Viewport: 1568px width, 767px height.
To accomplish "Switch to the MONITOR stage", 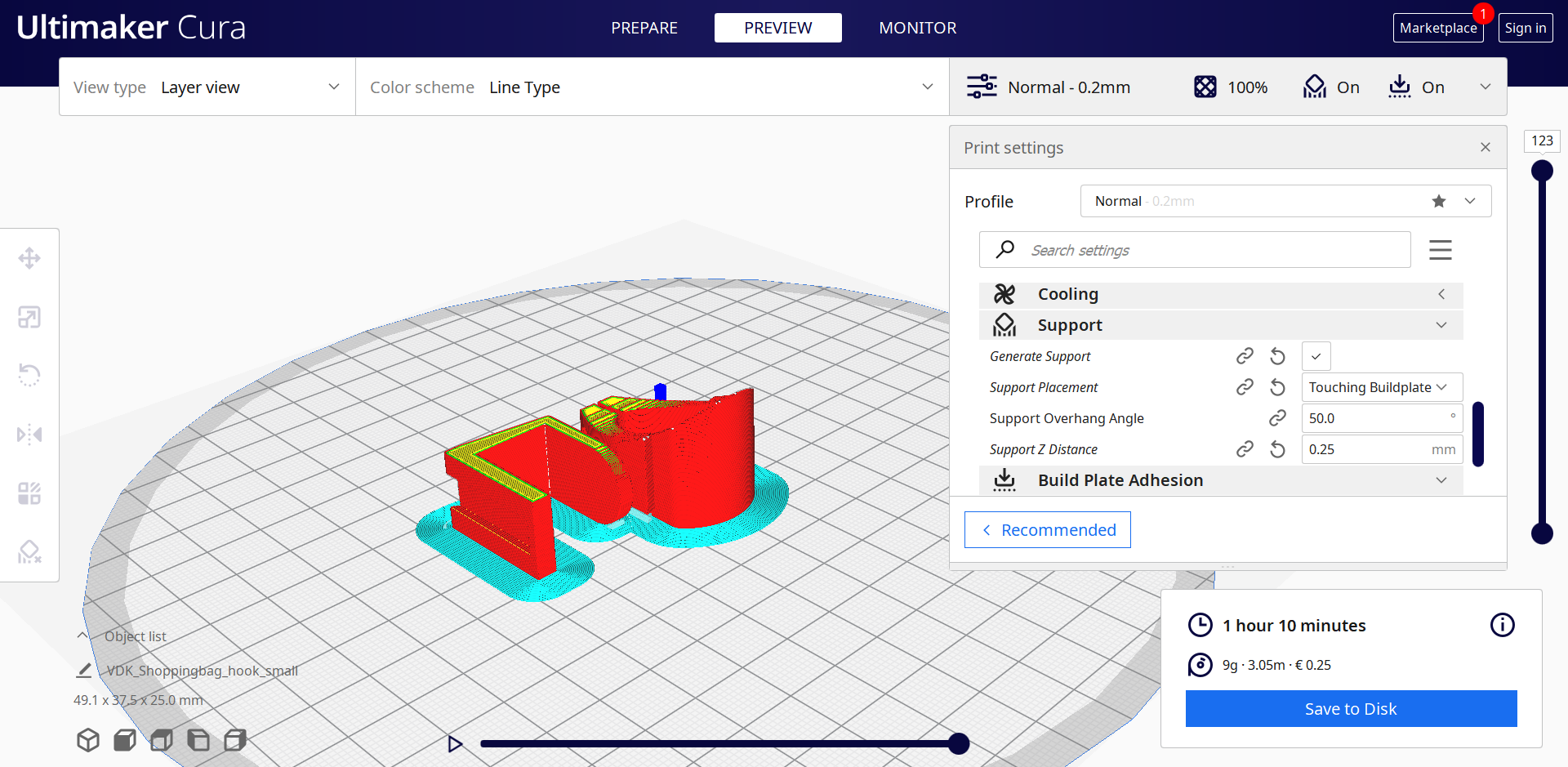I will tap(918, 28).
